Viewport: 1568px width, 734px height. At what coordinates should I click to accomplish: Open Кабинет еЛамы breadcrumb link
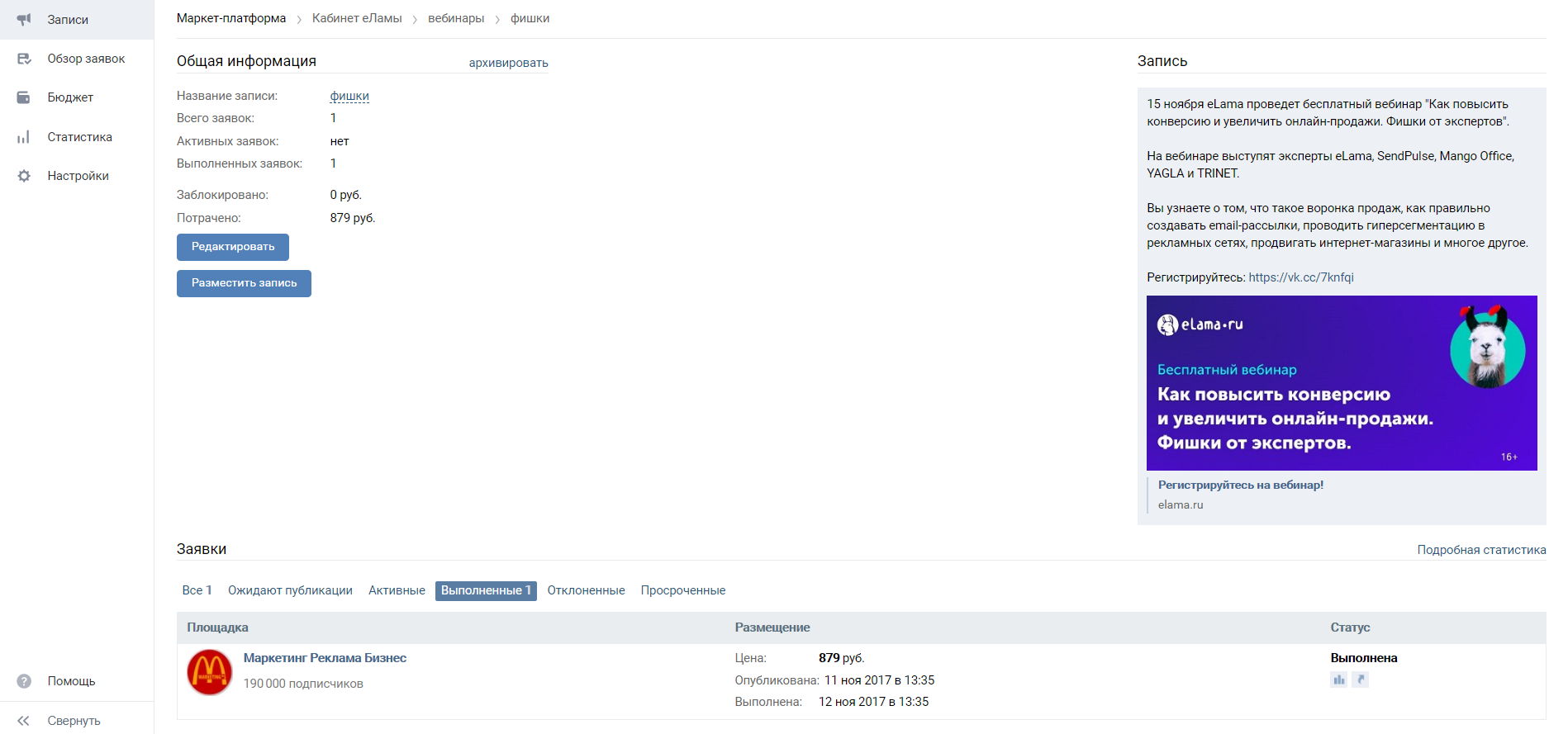[x=357, y=18]
